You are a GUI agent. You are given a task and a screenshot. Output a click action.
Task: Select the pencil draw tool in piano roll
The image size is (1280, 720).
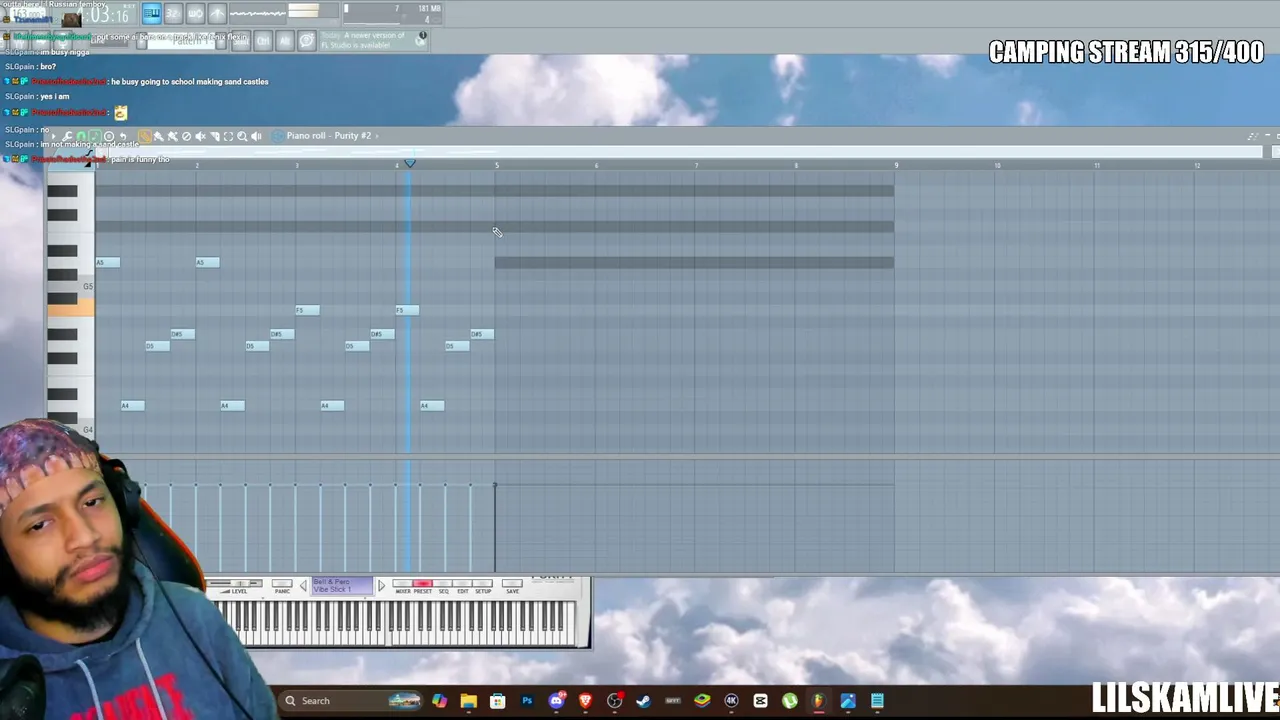[145, 136]
